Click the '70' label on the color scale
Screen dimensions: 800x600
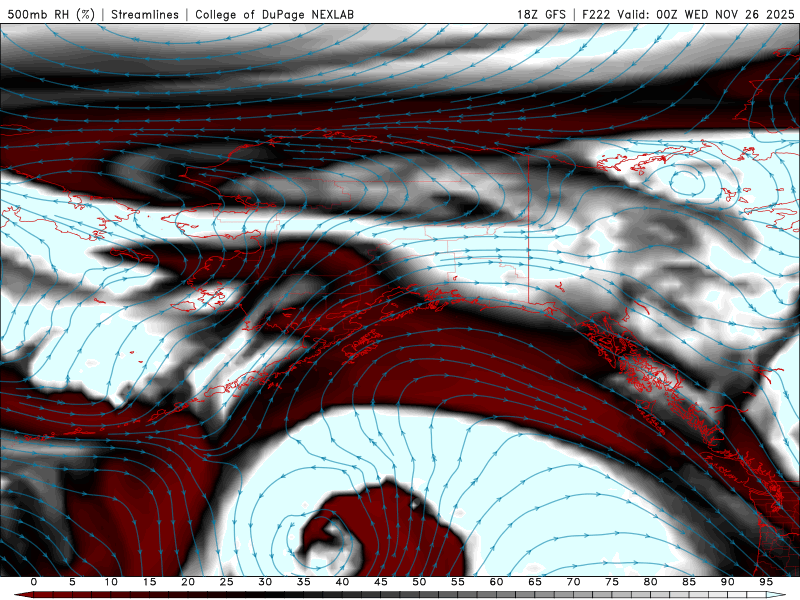click(x=573, y=582)
